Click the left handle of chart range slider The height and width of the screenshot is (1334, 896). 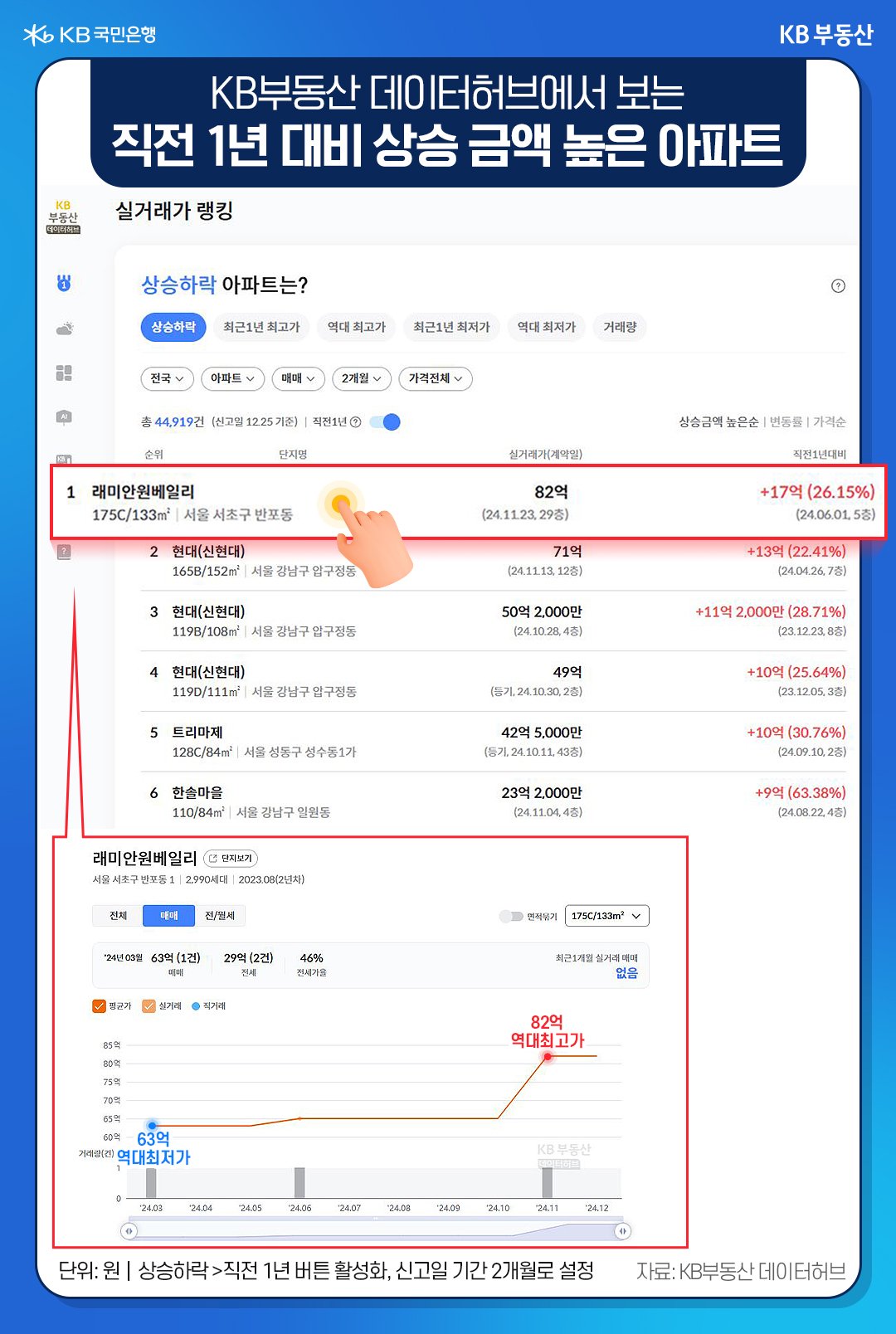[x=129, y=1231]
